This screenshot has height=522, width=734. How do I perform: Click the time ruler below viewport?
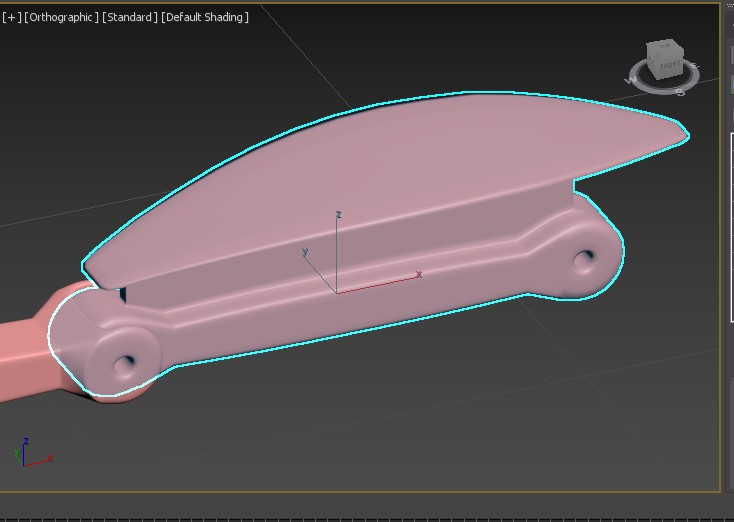click(x=360, y=518)
